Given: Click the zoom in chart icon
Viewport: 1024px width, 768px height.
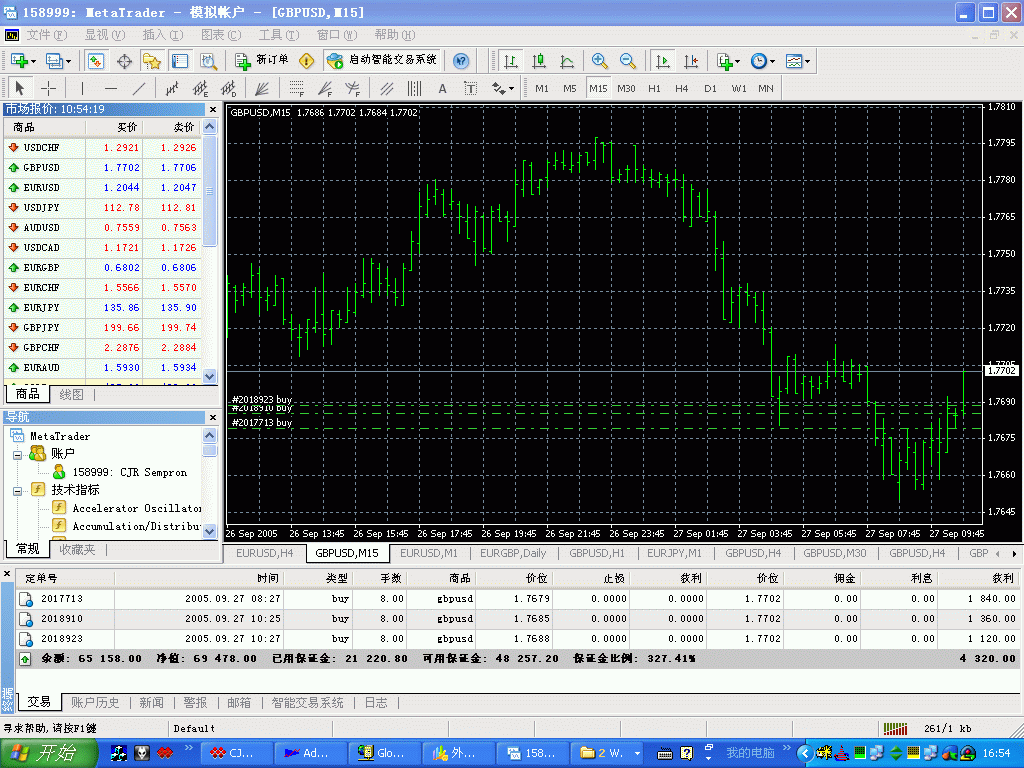Looking at the screenshot, I should [x=600, y=61].
